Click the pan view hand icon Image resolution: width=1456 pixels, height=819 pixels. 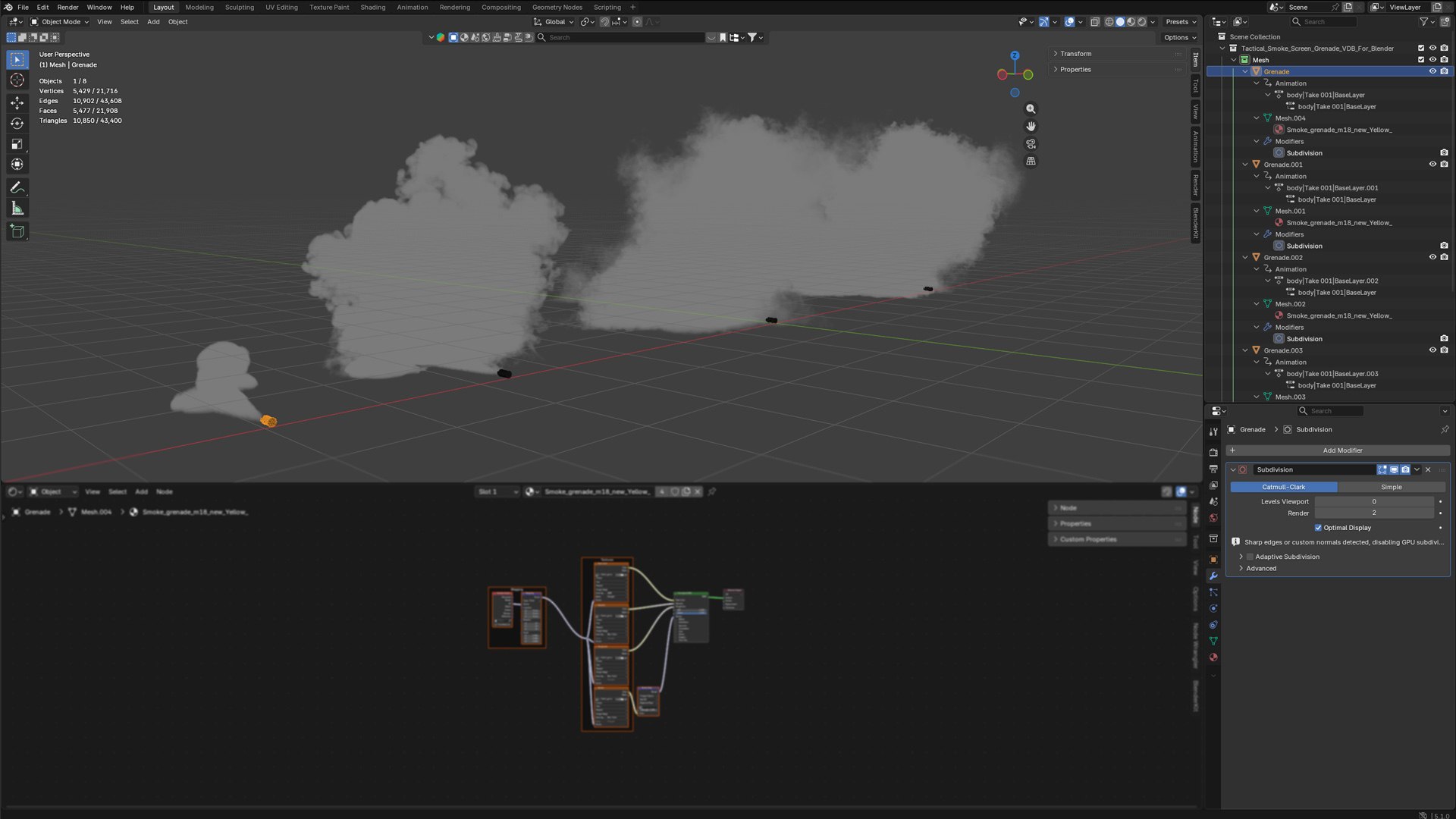tap(1031, 127)
